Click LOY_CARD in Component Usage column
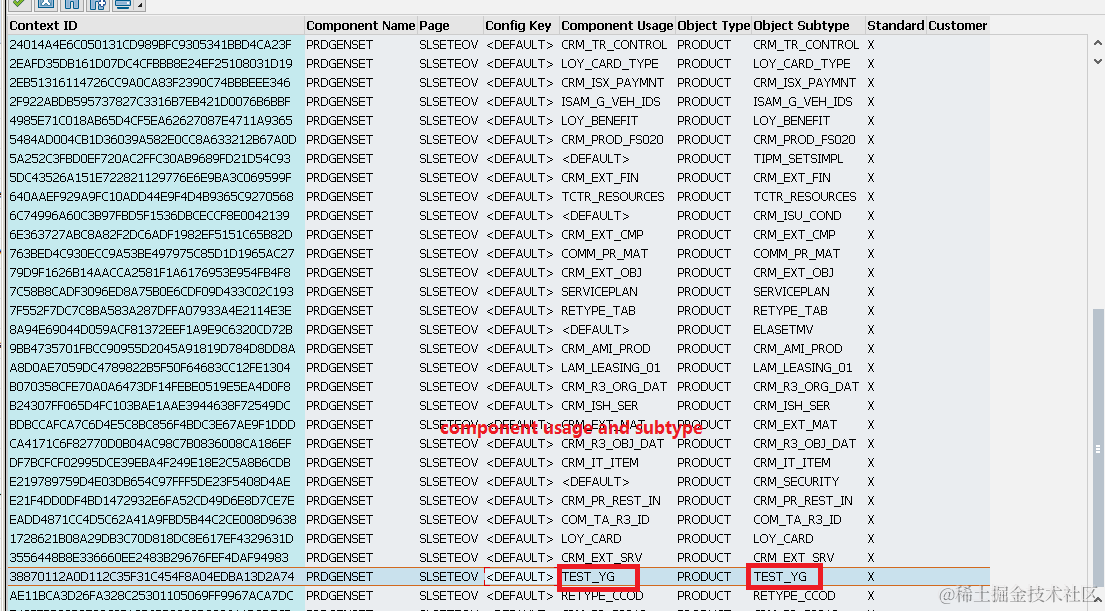 [x=591, y=539]
